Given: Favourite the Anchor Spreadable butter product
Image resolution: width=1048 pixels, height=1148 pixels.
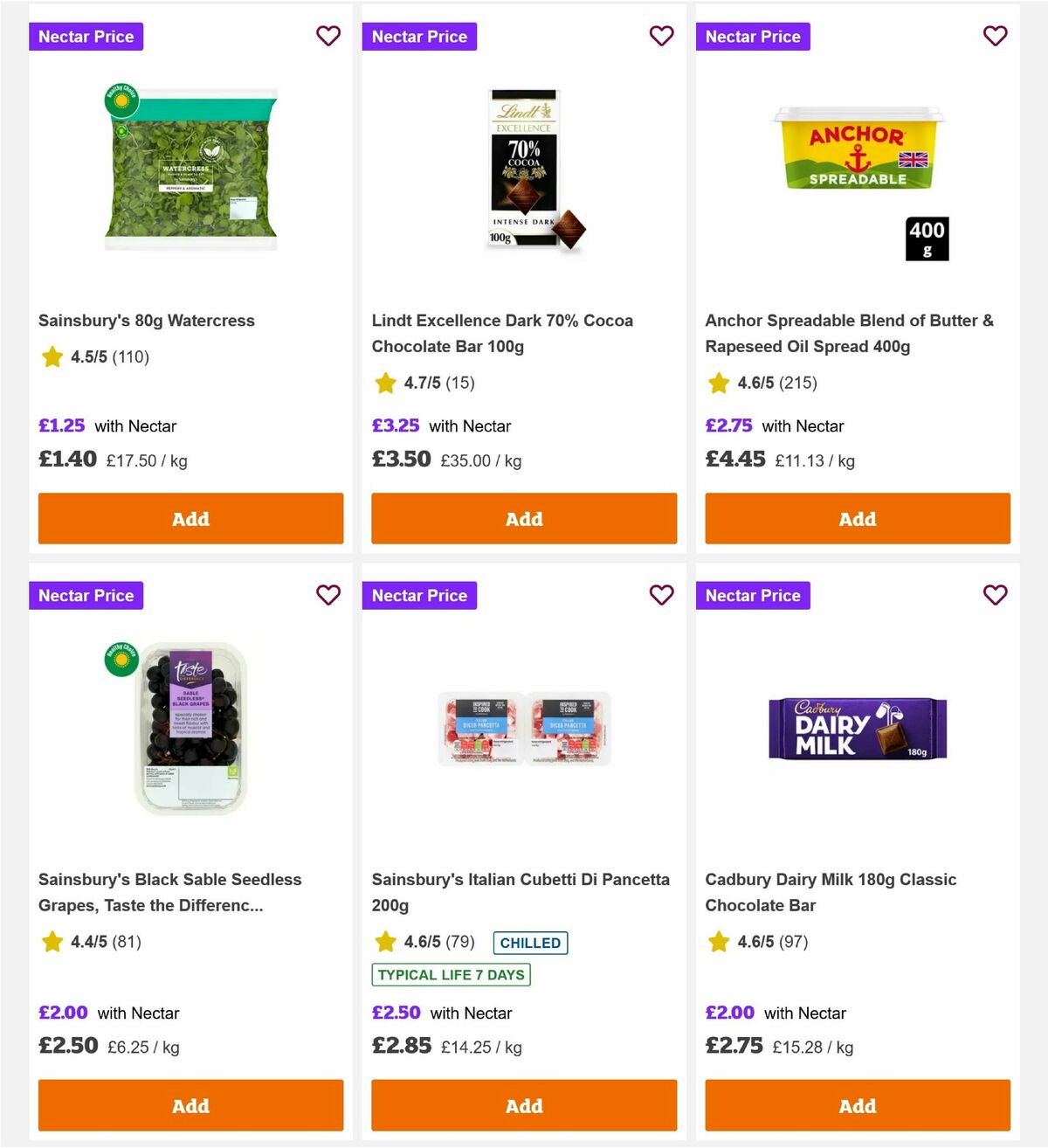Looking at the screenshot, I should (996, 36).
